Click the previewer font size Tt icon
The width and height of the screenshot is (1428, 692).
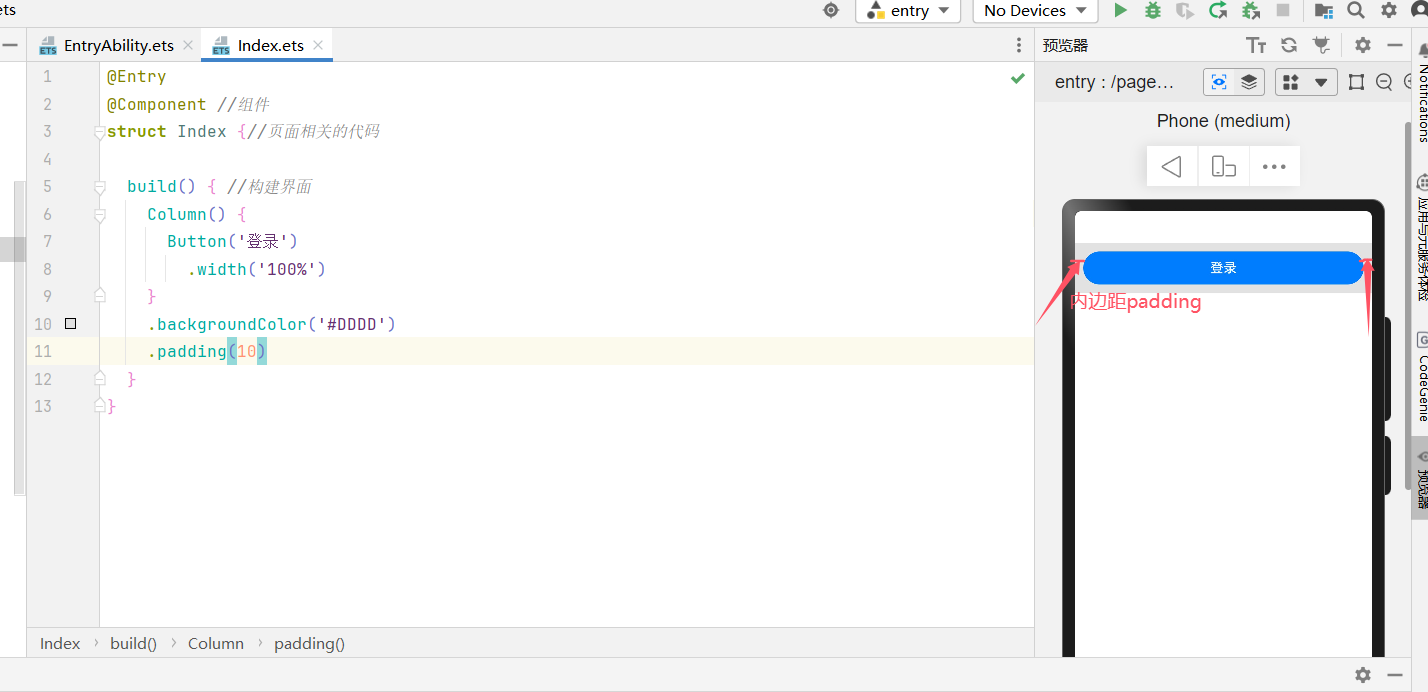(x=1257, y=45)
